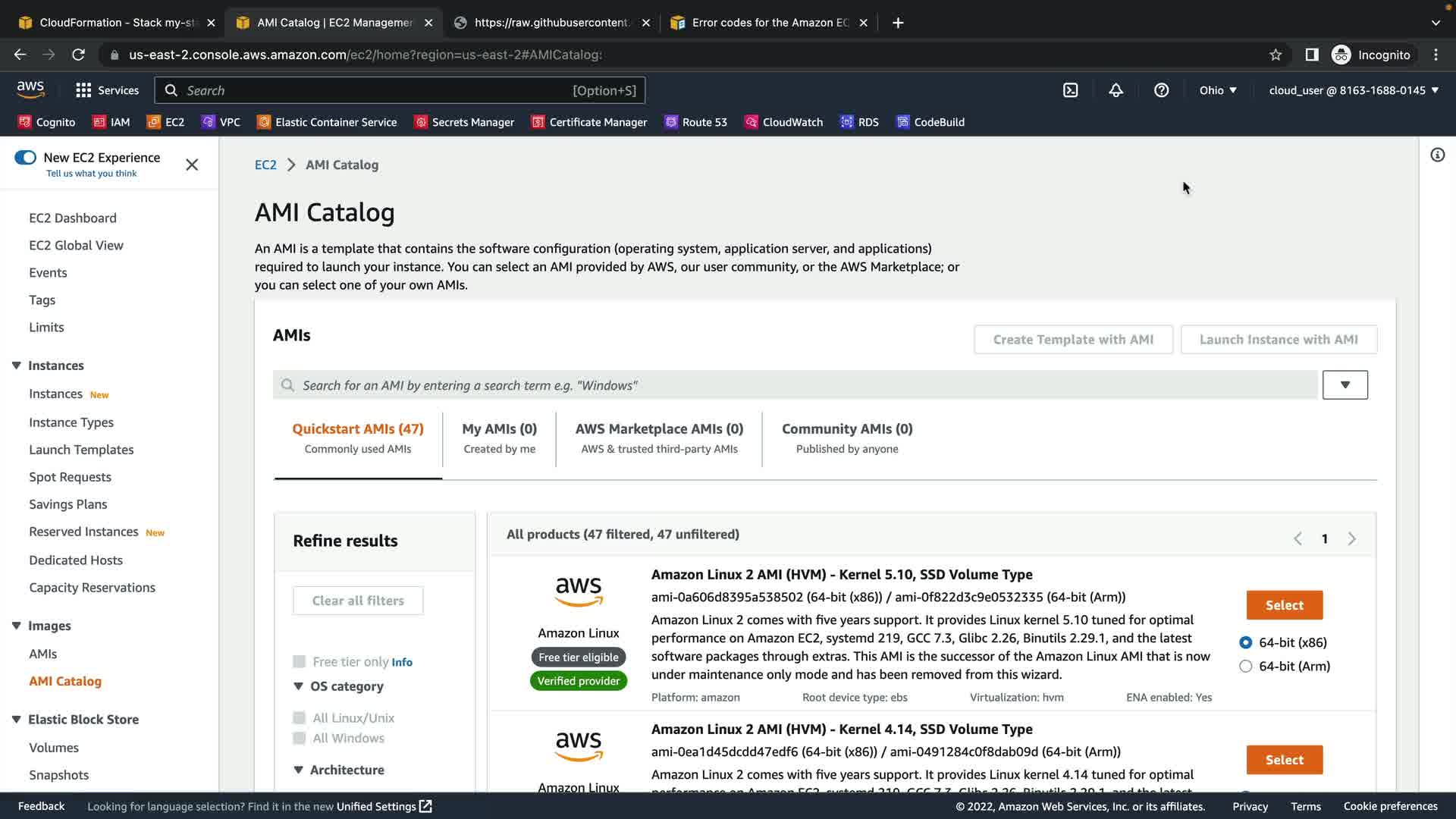Open the Services grid menu icon
Viewport: 1456px width, 819px height.
point(83,90)
